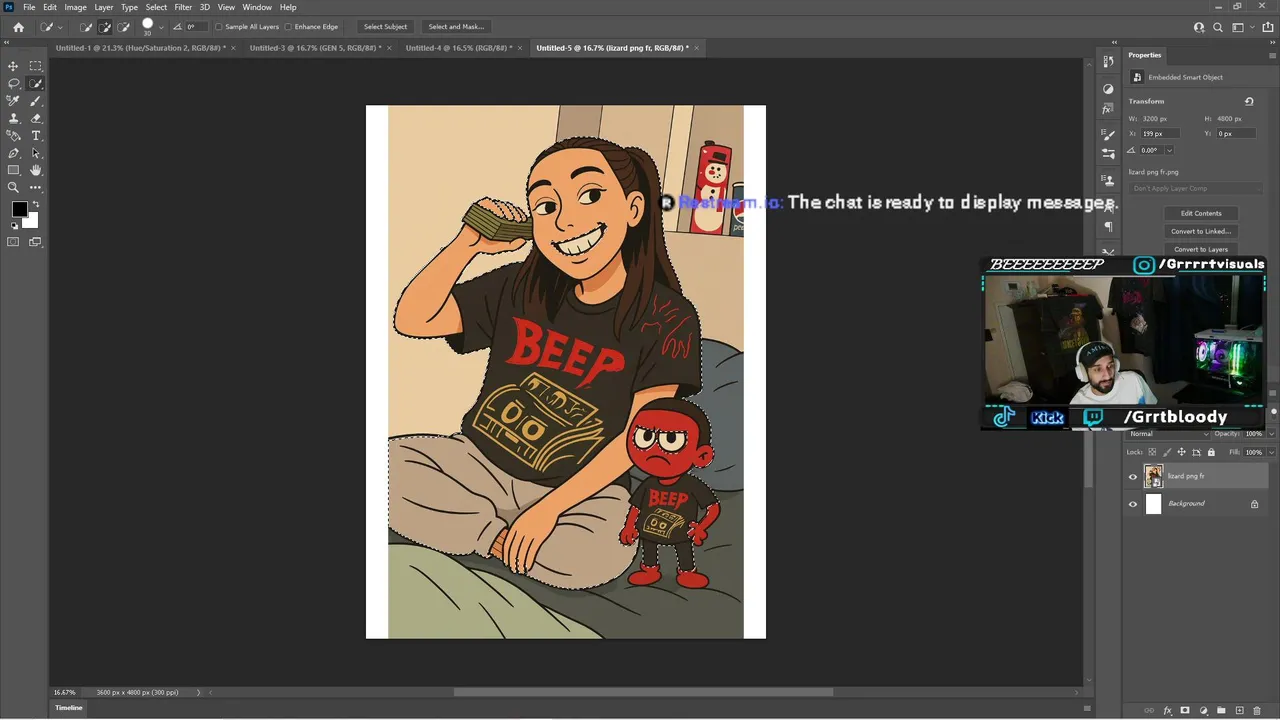Image resolution: width=1280 pixels, height=720 pixels.
Task: Open the History panel icon
Action: 1108,62
